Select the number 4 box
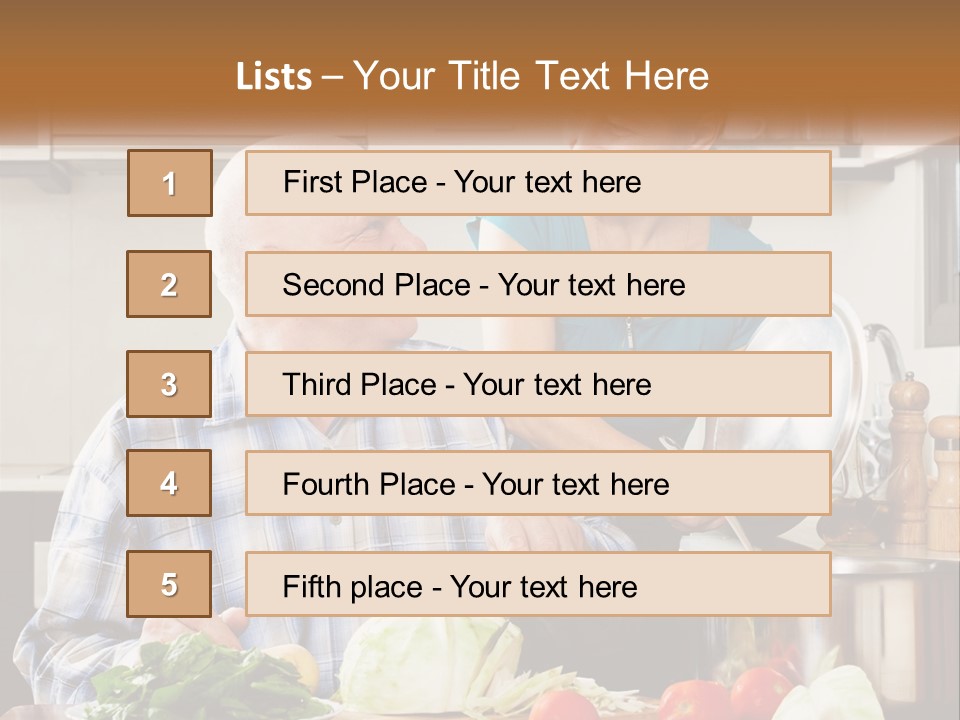This screenshot has width=960, height=720. (170, 484)
